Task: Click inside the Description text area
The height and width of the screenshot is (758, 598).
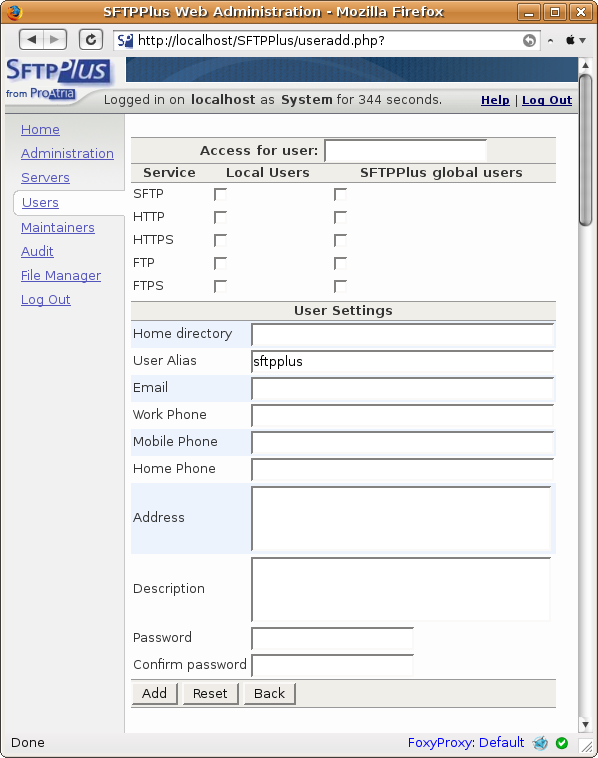Action: click(x=401, y=589)
